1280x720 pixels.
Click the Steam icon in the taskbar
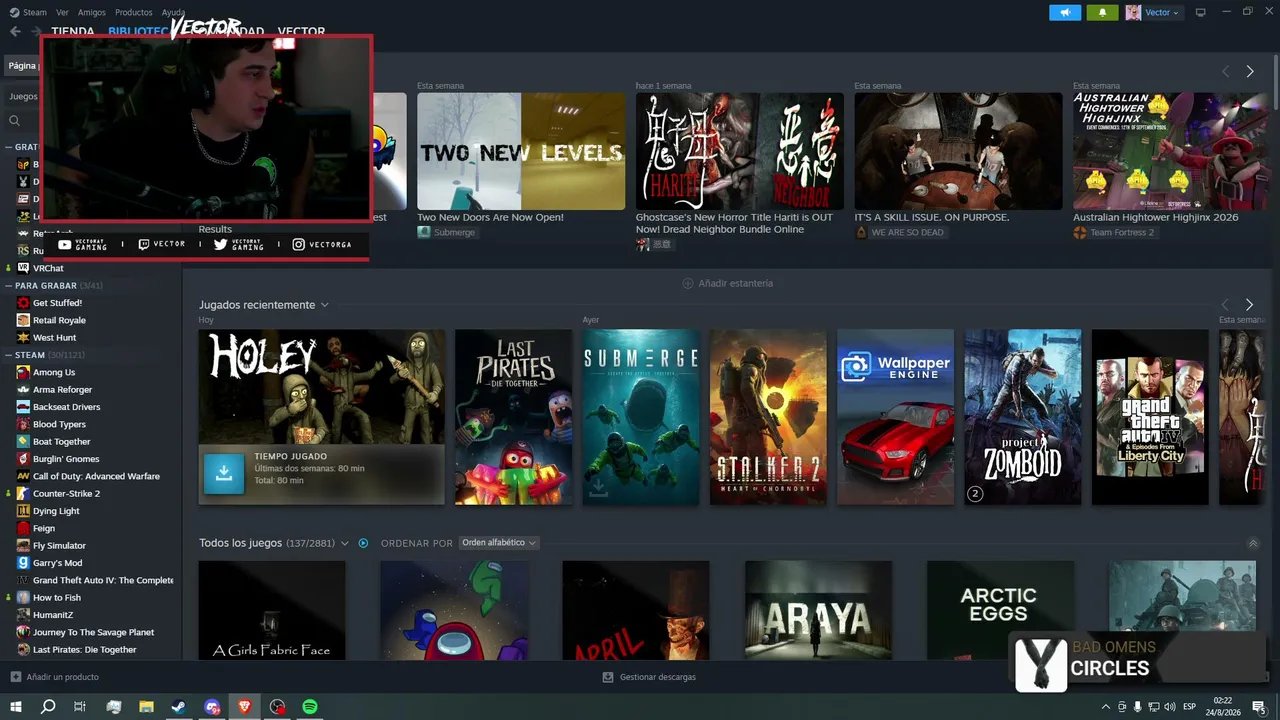[x=179, y=707]
